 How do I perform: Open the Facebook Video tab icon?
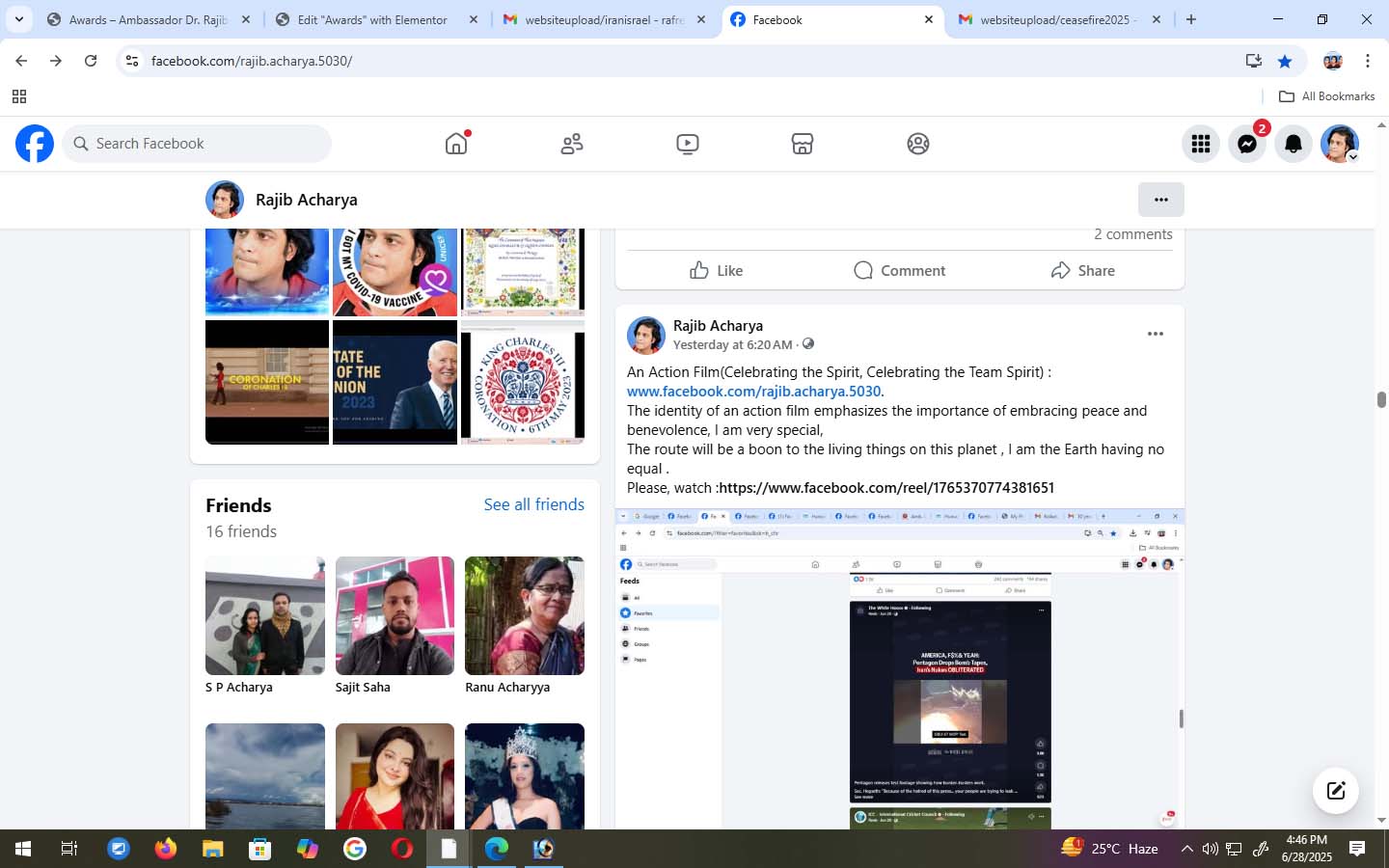(688, 144)
